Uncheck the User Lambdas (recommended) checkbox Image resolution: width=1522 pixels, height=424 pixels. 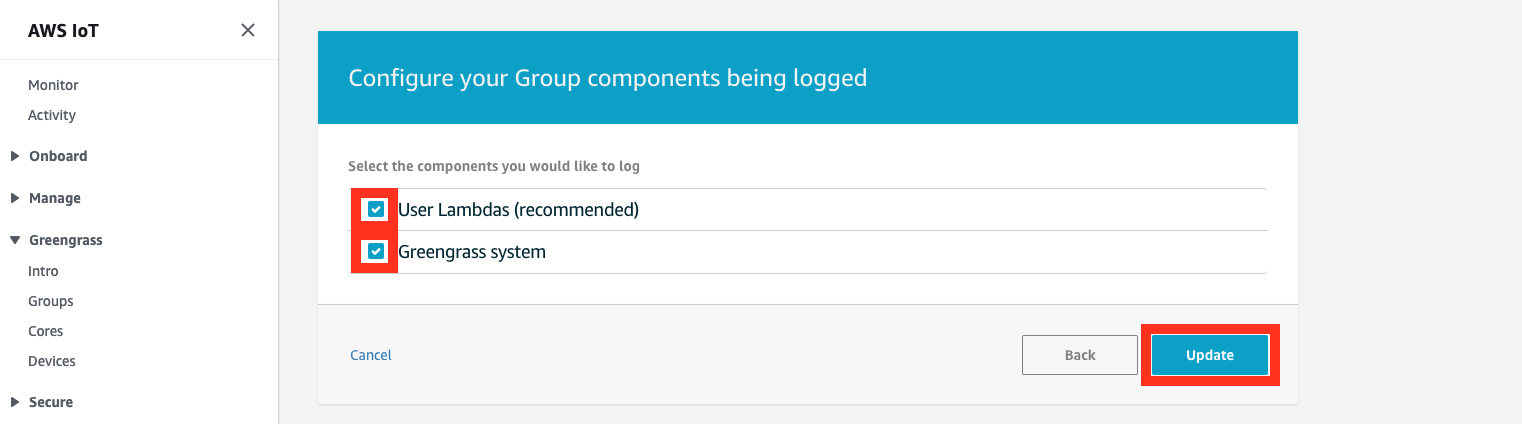[x=375, y=209]
